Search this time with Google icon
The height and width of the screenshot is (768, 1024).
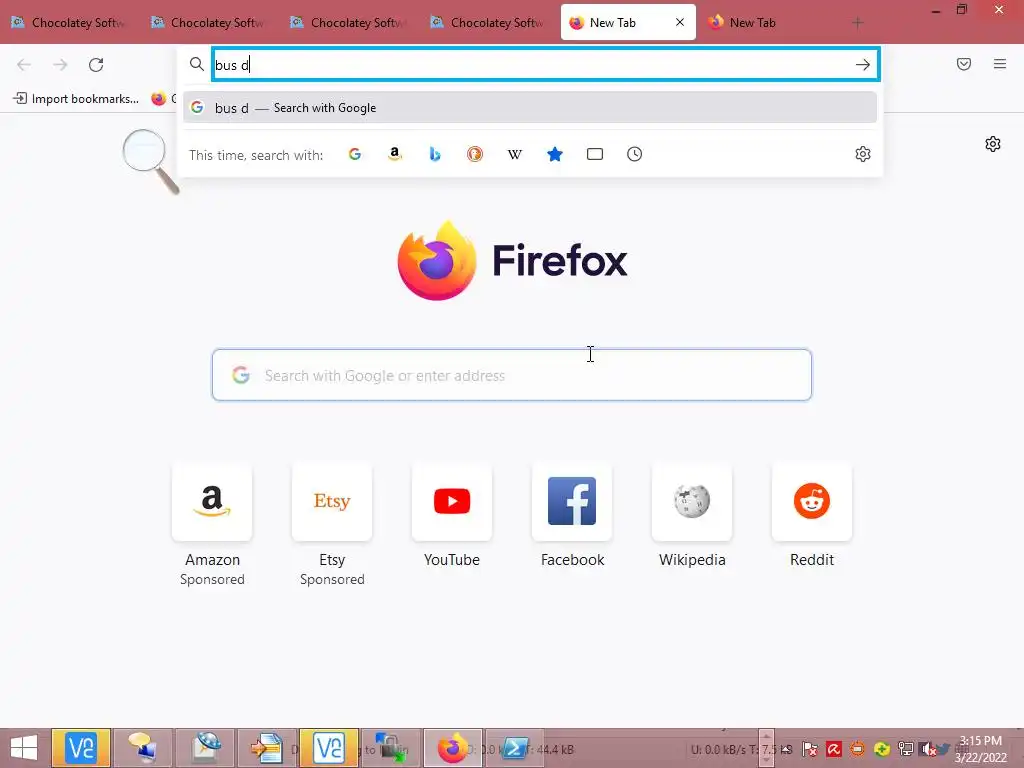point(355,154)
